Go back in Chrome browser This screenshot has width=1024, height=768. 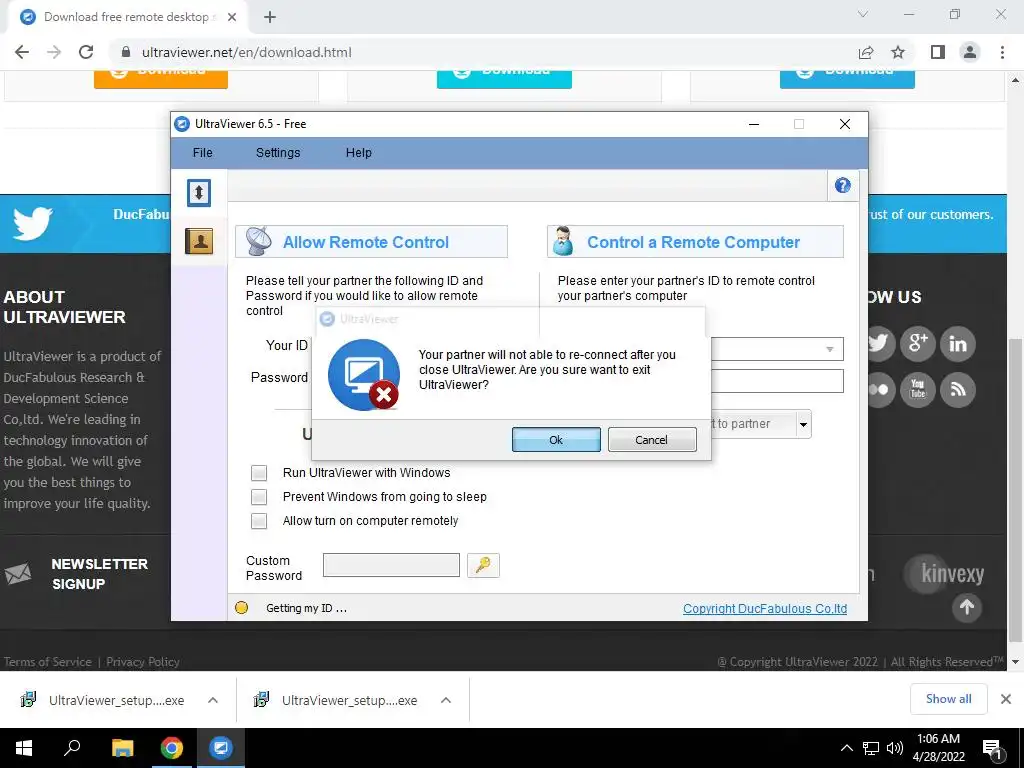(22, 52)
